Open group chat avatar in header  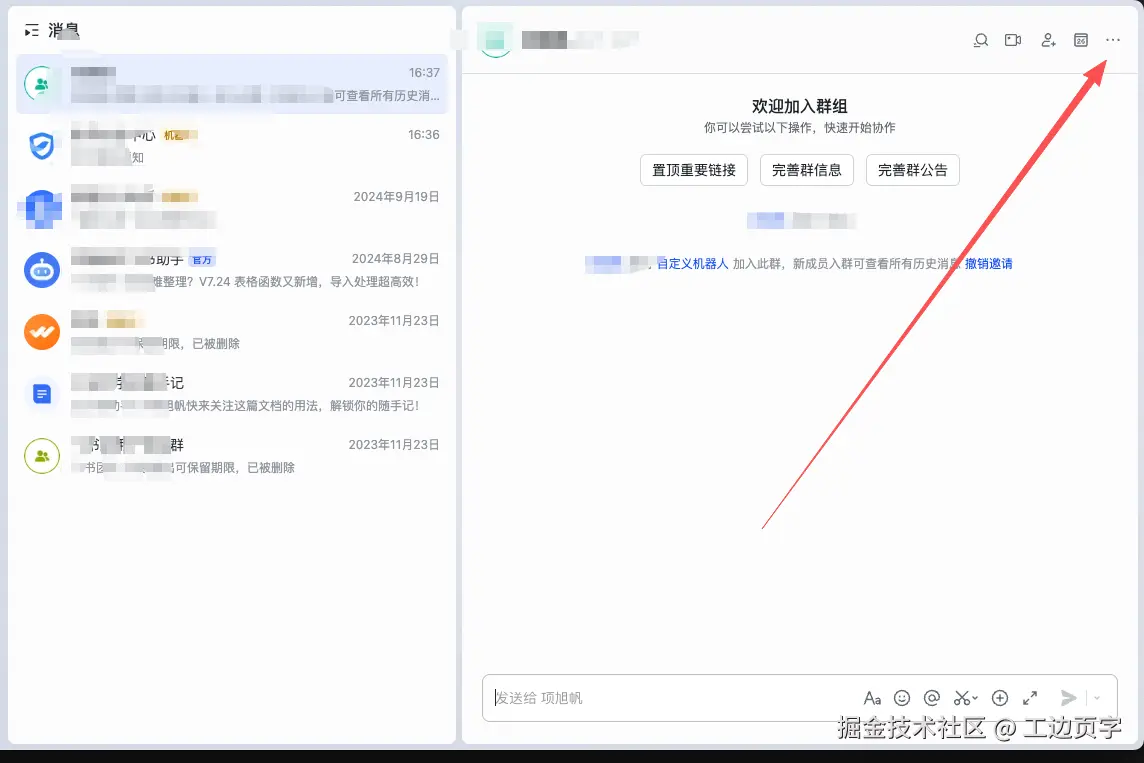click(495, 40)
